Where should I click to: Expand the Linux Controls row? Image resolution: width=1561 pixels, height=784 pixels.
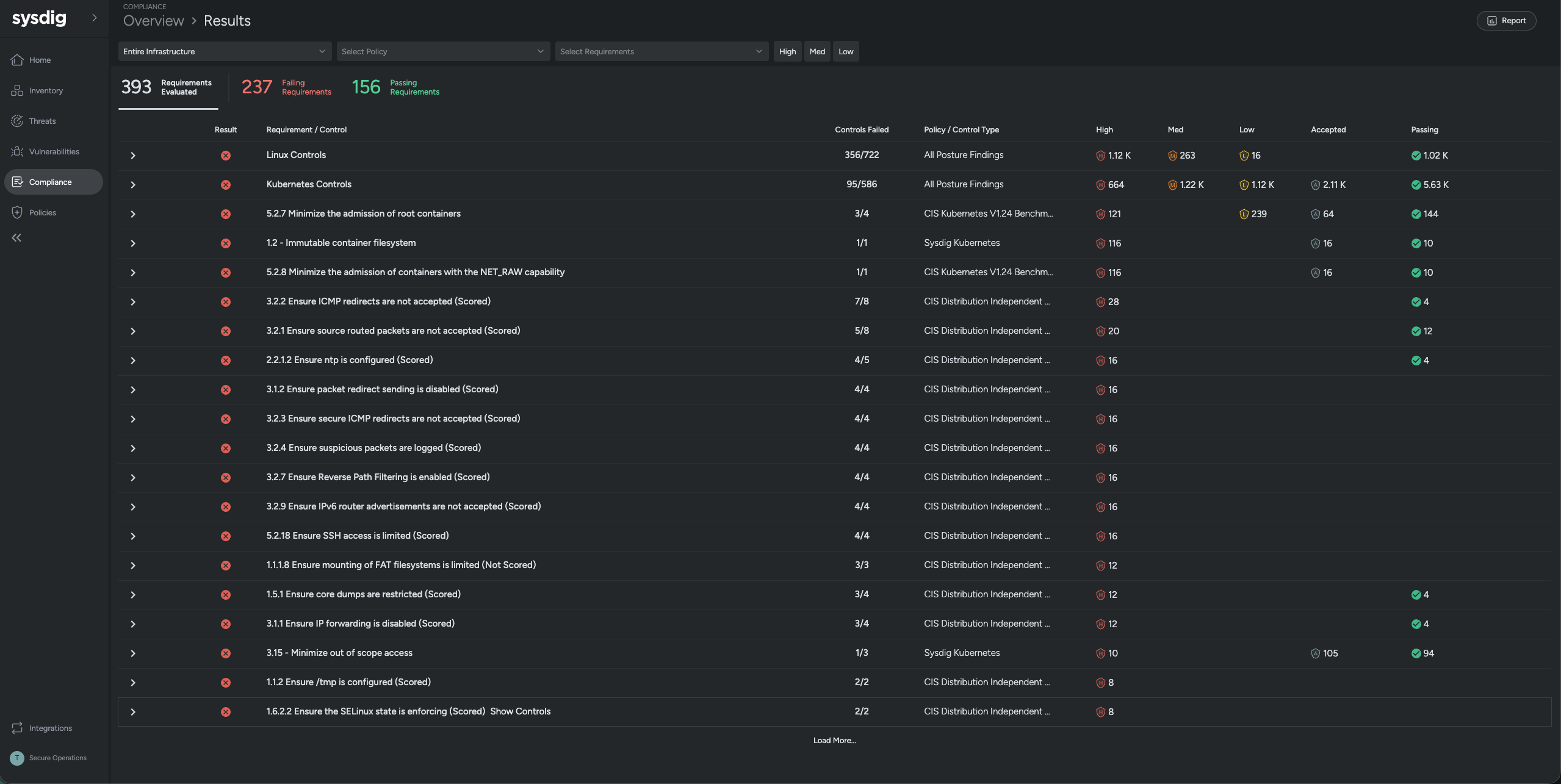point(133,156)
